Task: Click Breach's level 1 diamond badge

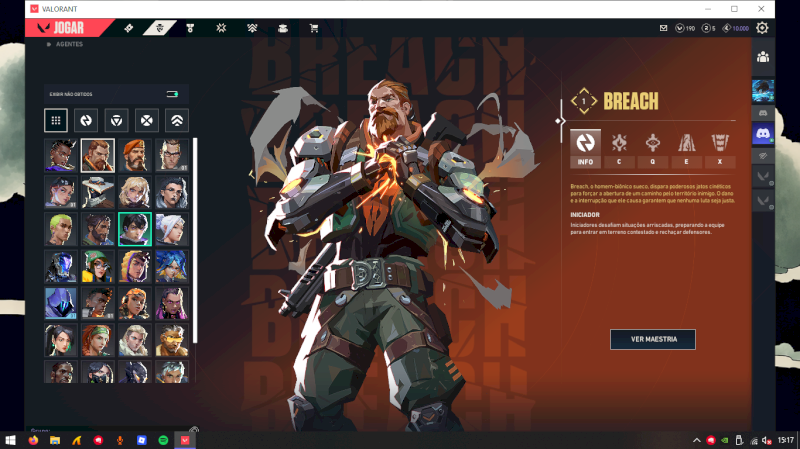Action: pyautogui.click(x=584, y=101)
